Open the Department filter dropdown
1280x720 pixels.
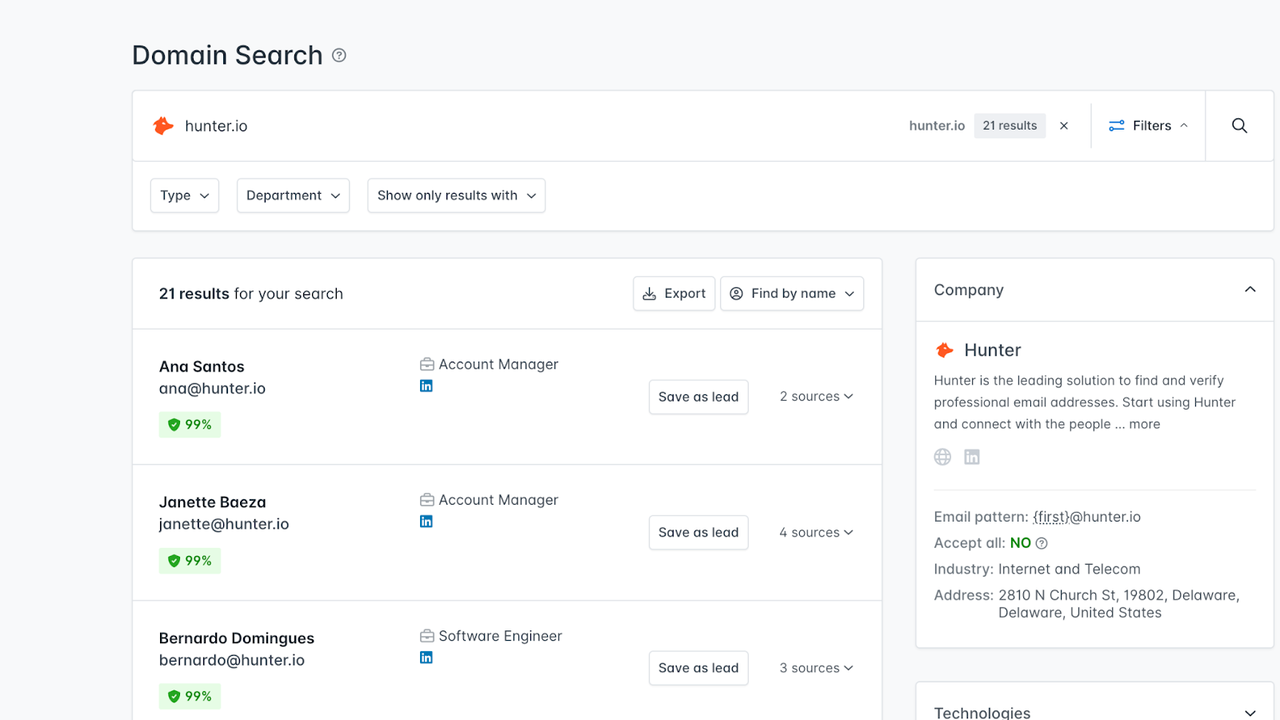click(x=292, y=195)
